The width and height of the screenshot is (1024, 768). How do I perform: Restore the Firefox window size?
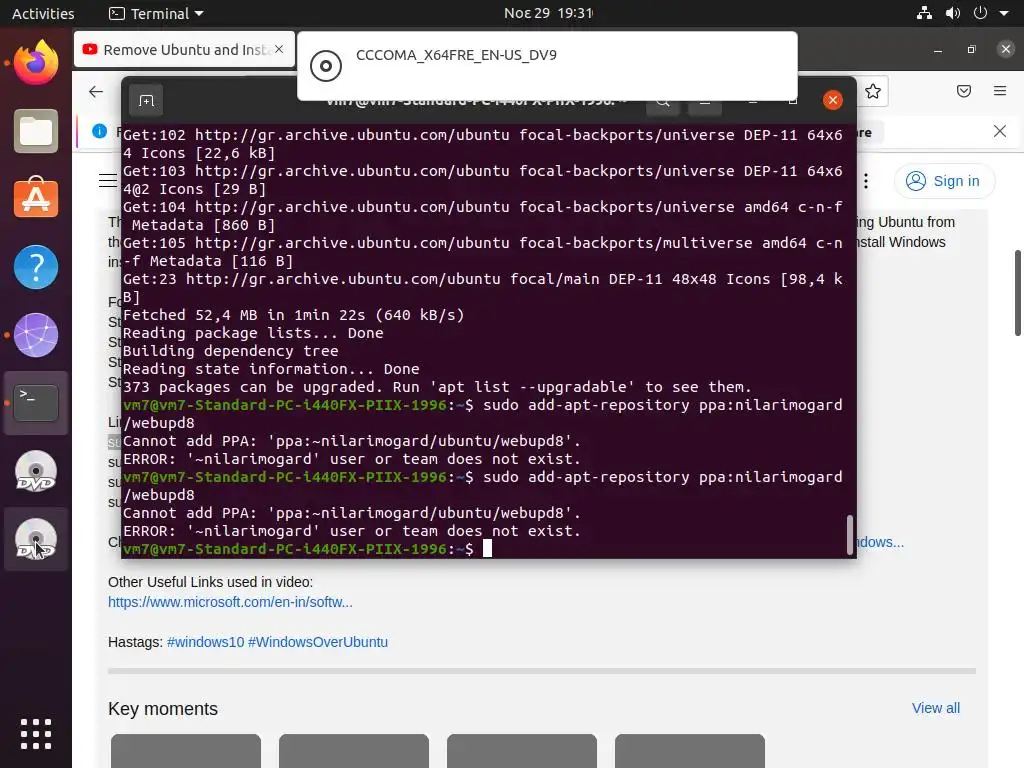pyautogui.click(x=972, y=50)
